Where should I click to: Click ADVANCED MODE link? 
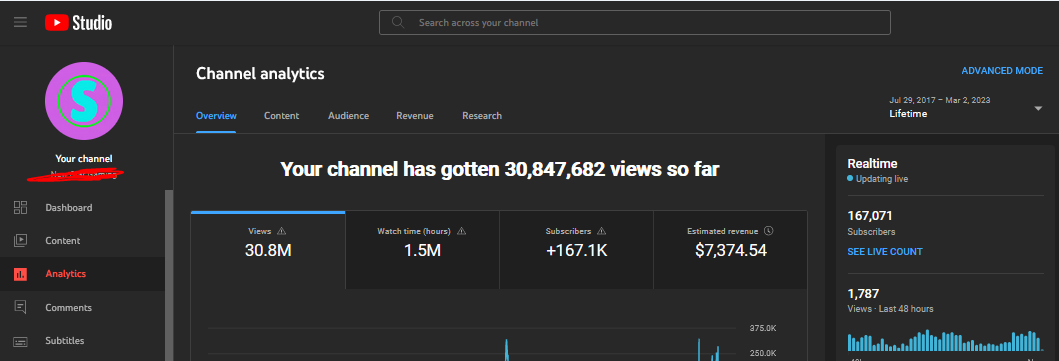[x=1002, y=71]
